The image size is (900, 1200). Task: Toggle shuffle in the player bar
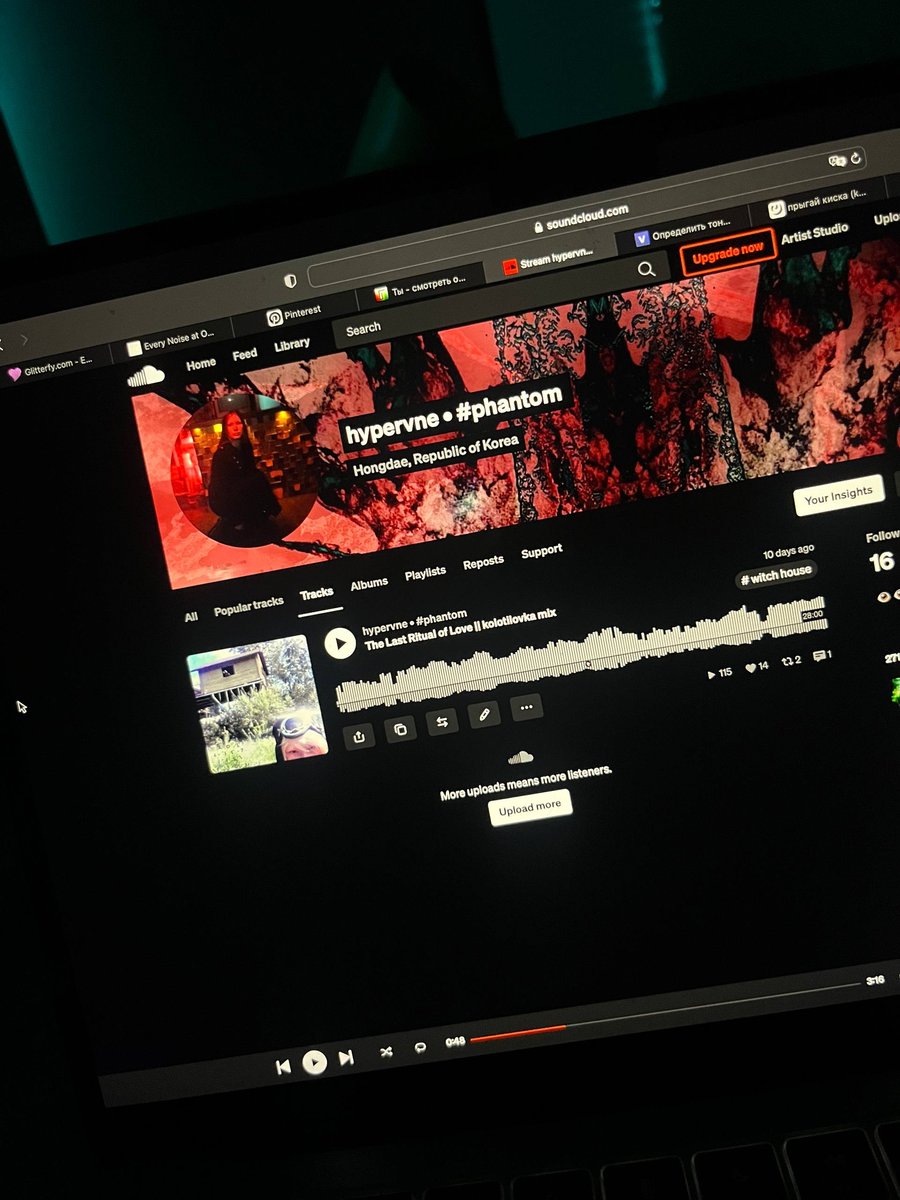386,1052
